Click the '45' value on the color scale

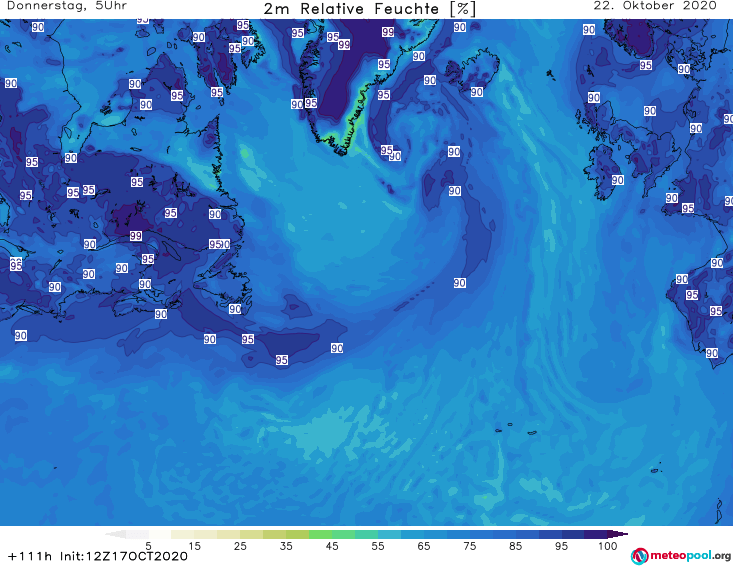[332, 546]
